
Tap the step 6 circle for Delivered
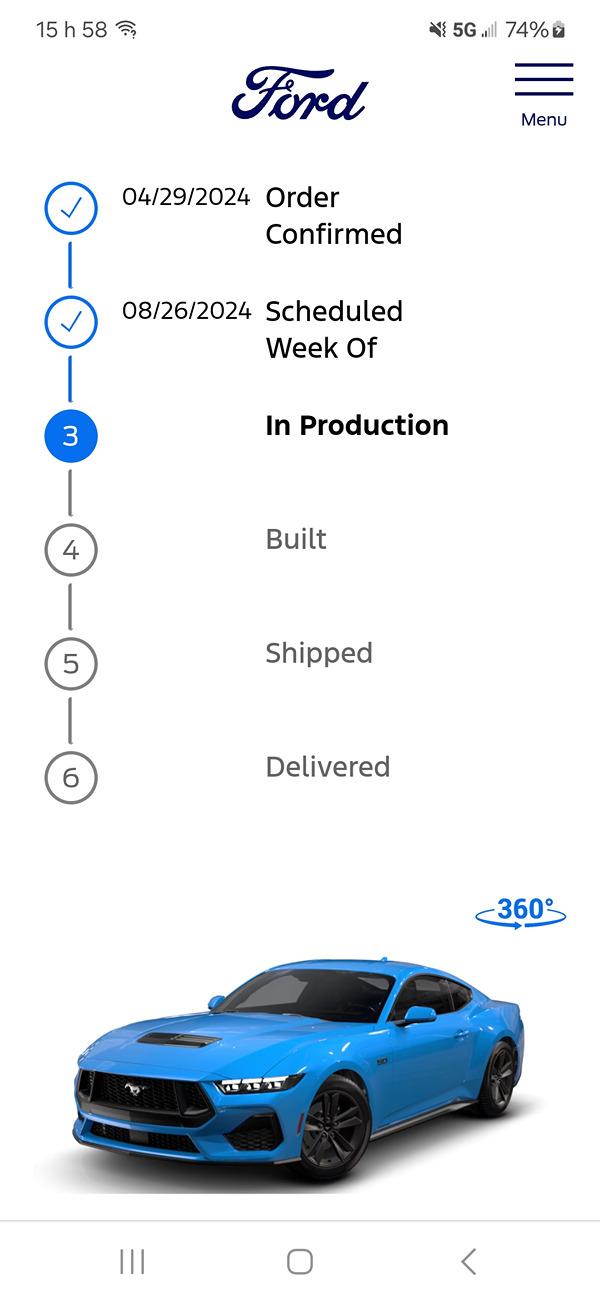click(71, 777)
